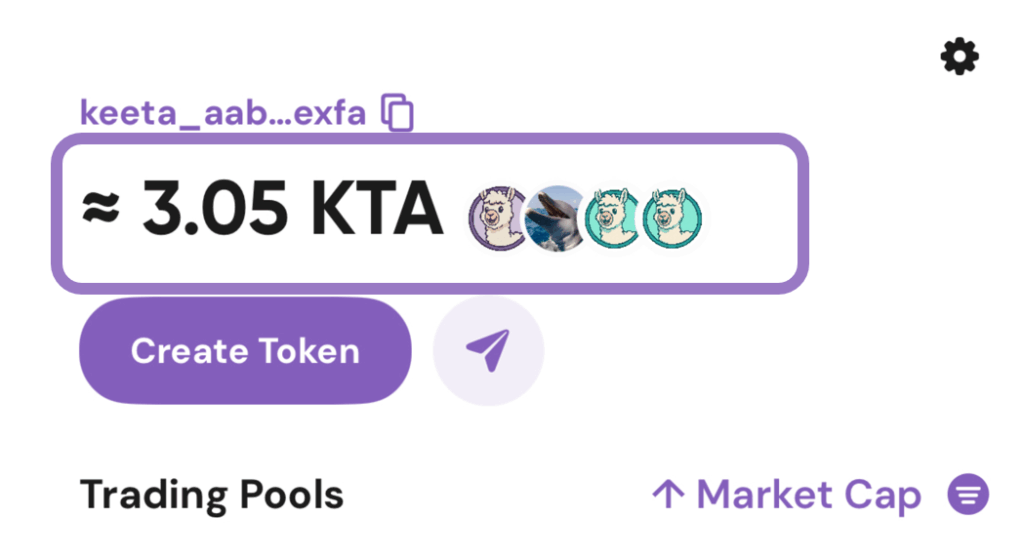Open settings via the gear icon
The height and width of the screenshot is (557, 1024).
pyautogui.click(x=959, y=57)
